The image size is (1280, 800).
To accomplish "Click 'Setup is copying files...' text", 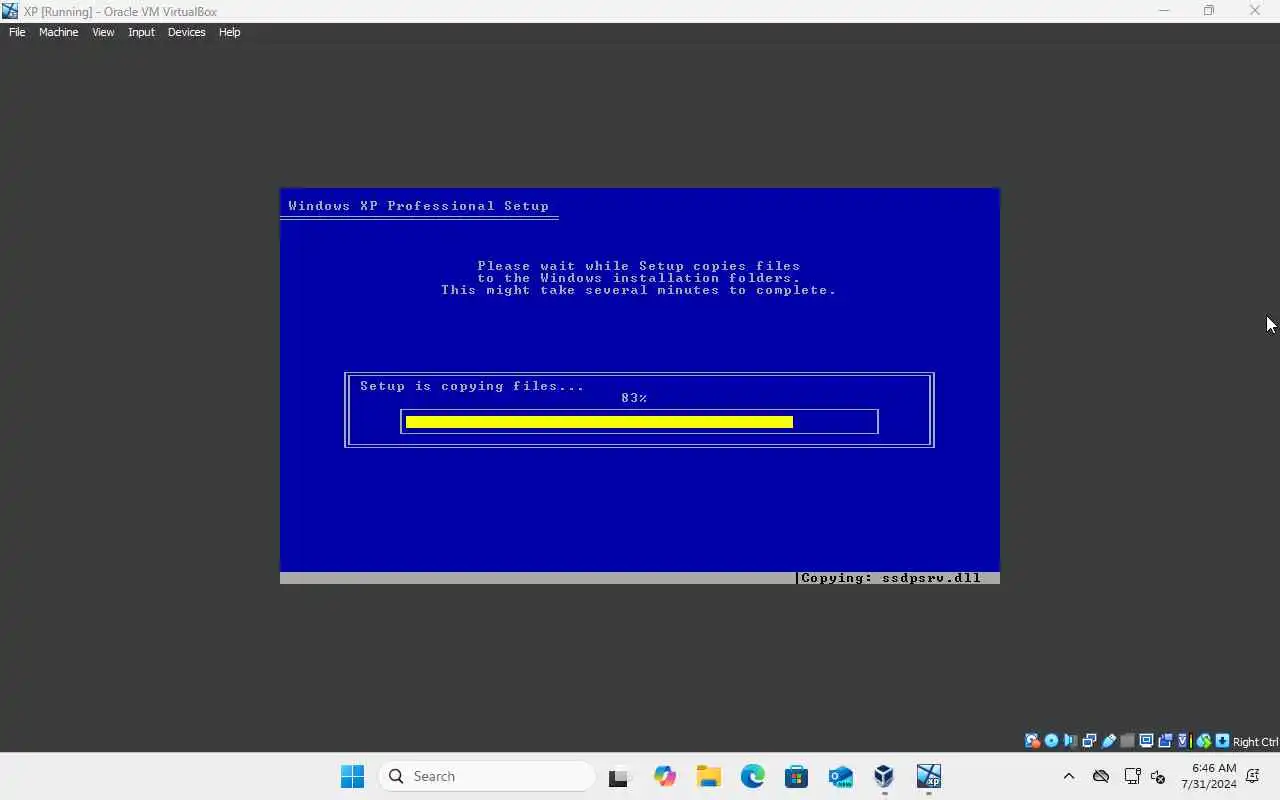I will (x=472, y=386).
